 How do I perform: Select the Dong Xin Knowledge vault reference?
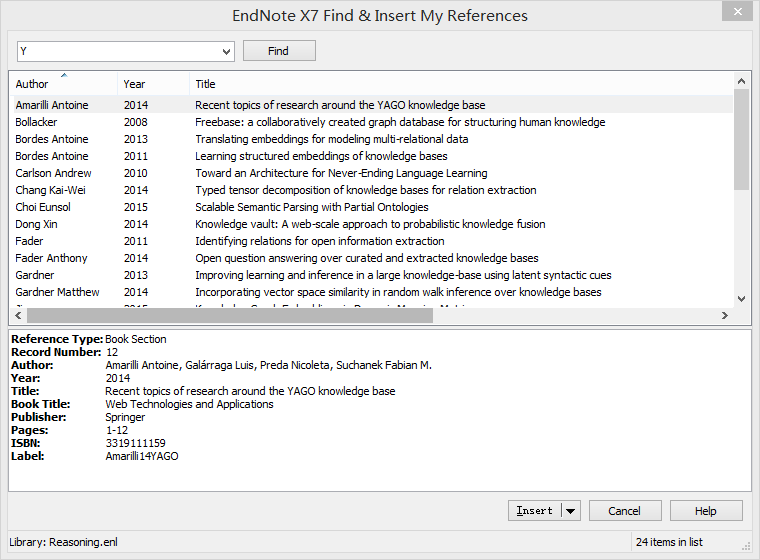[x=371, y=224]
